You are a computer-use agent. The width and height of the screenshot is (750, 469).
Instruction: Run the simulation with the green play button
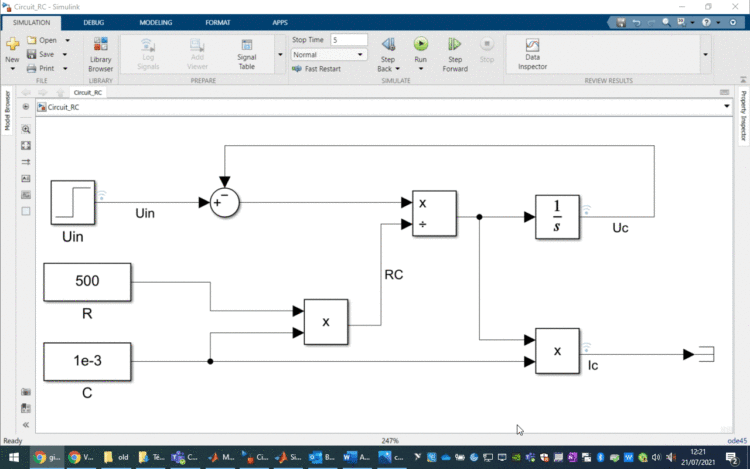(x=421, y=44)
